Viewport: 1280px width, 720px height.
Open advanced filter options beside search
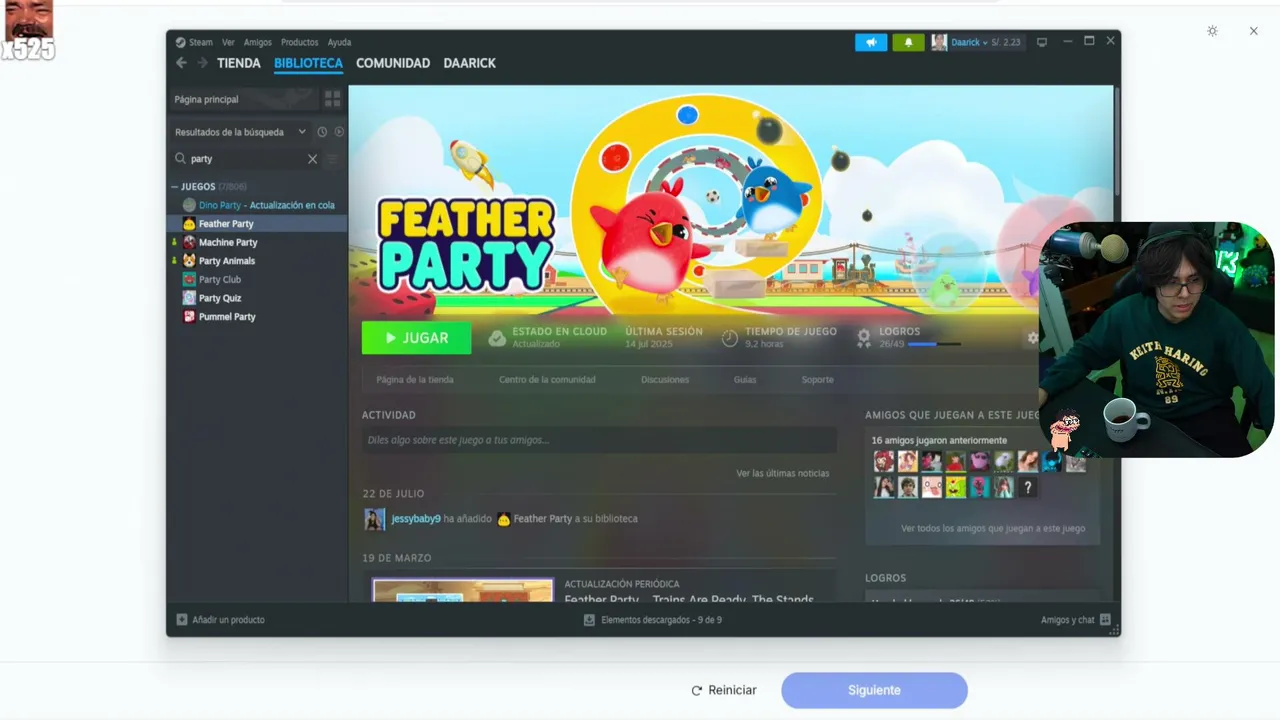(333, 159)
